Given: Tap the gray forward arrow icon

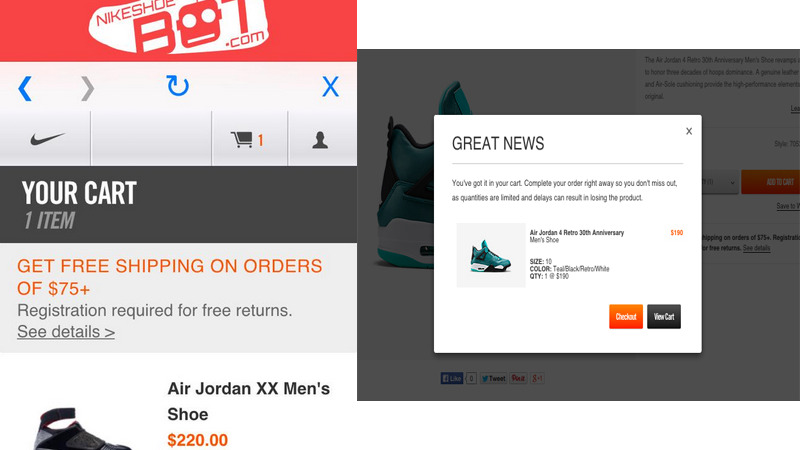Looking at the screenshot, I should [87, 88].
